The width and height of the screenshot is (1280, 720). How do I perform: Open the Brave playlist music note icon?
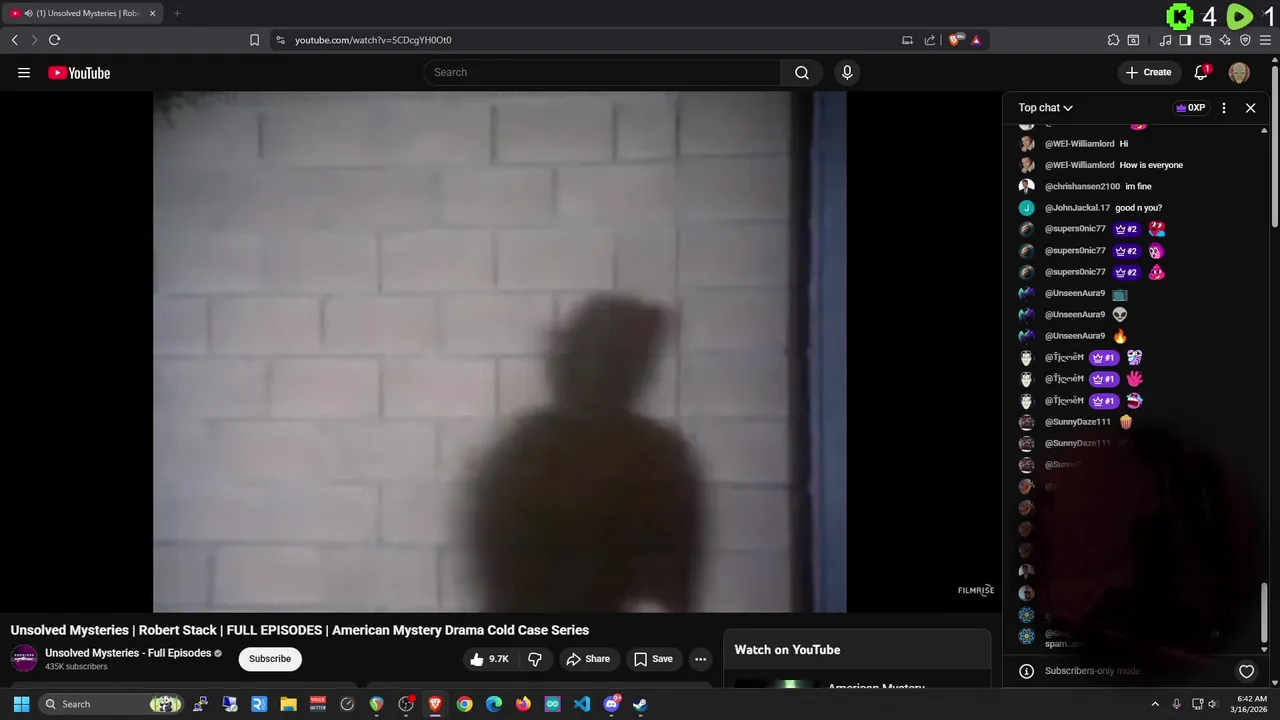1165,40
